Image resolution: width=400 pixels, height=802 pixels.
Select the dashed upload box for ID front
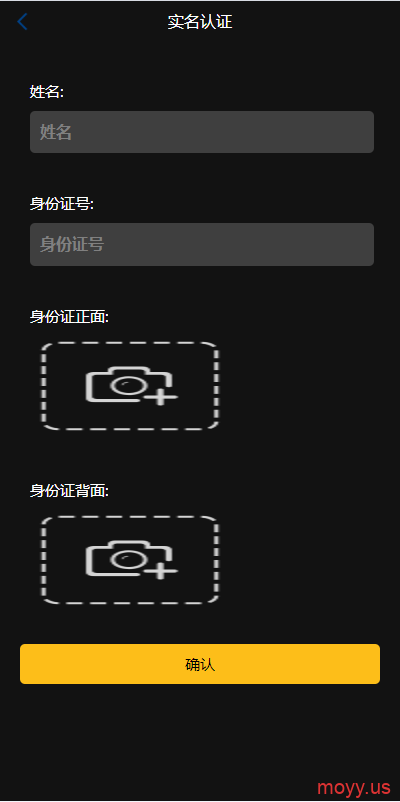[x=130, y=386]
